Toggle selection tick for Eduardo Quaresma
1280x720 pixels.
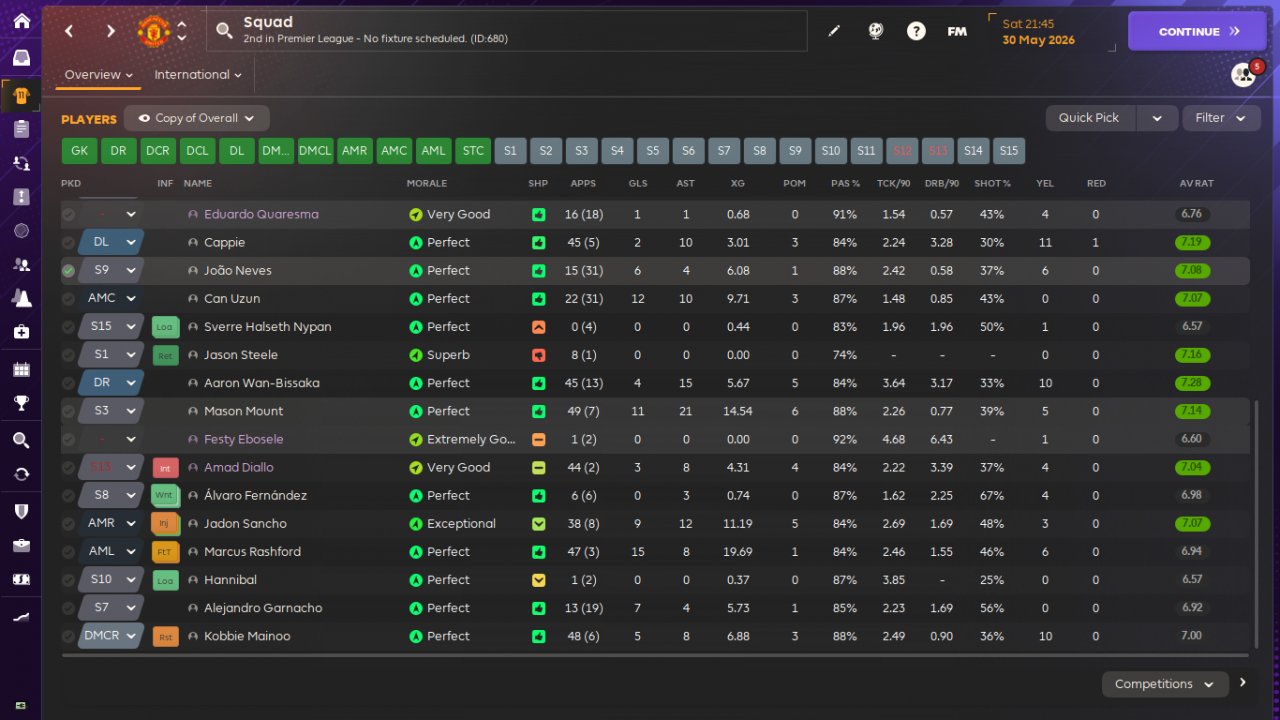[68, 215]
